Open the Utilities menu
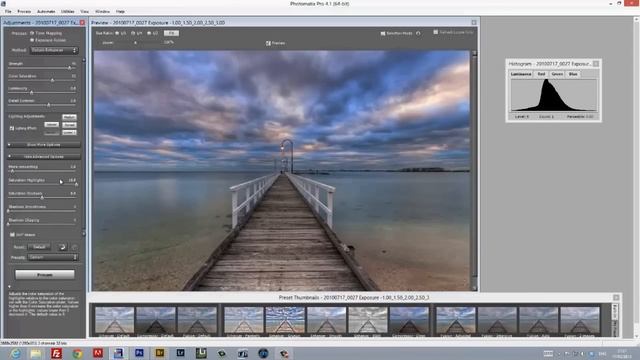640x360 pixels. (x=68, y=11)
